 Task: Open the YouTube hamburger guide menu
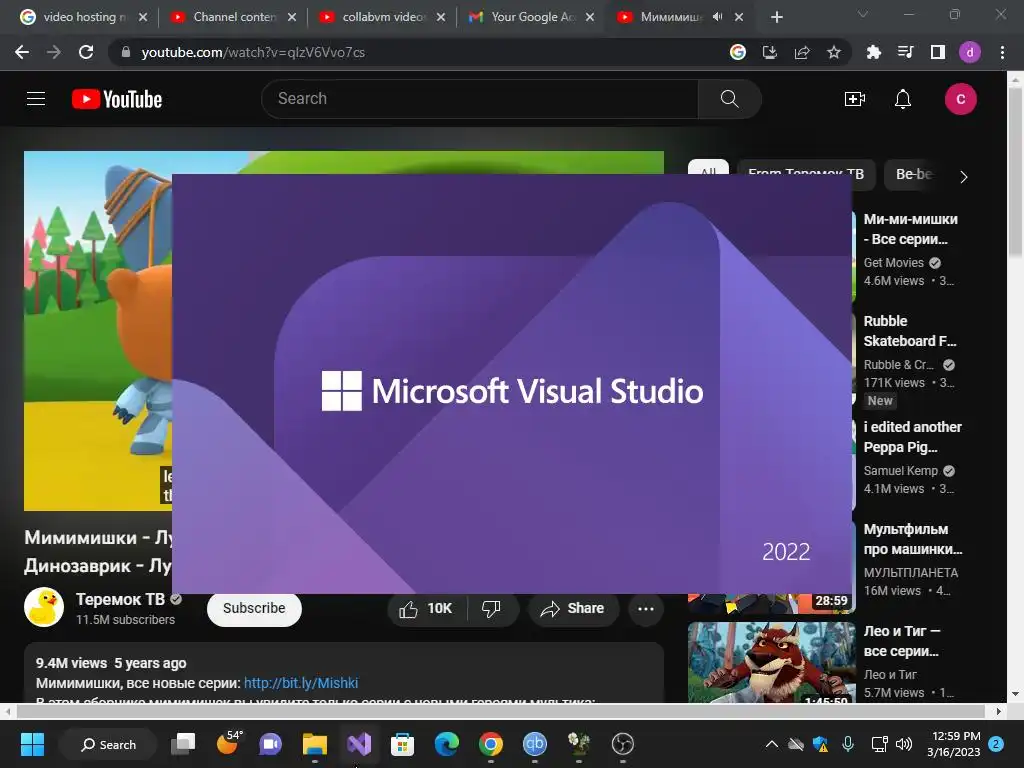(x=36, y=99)
